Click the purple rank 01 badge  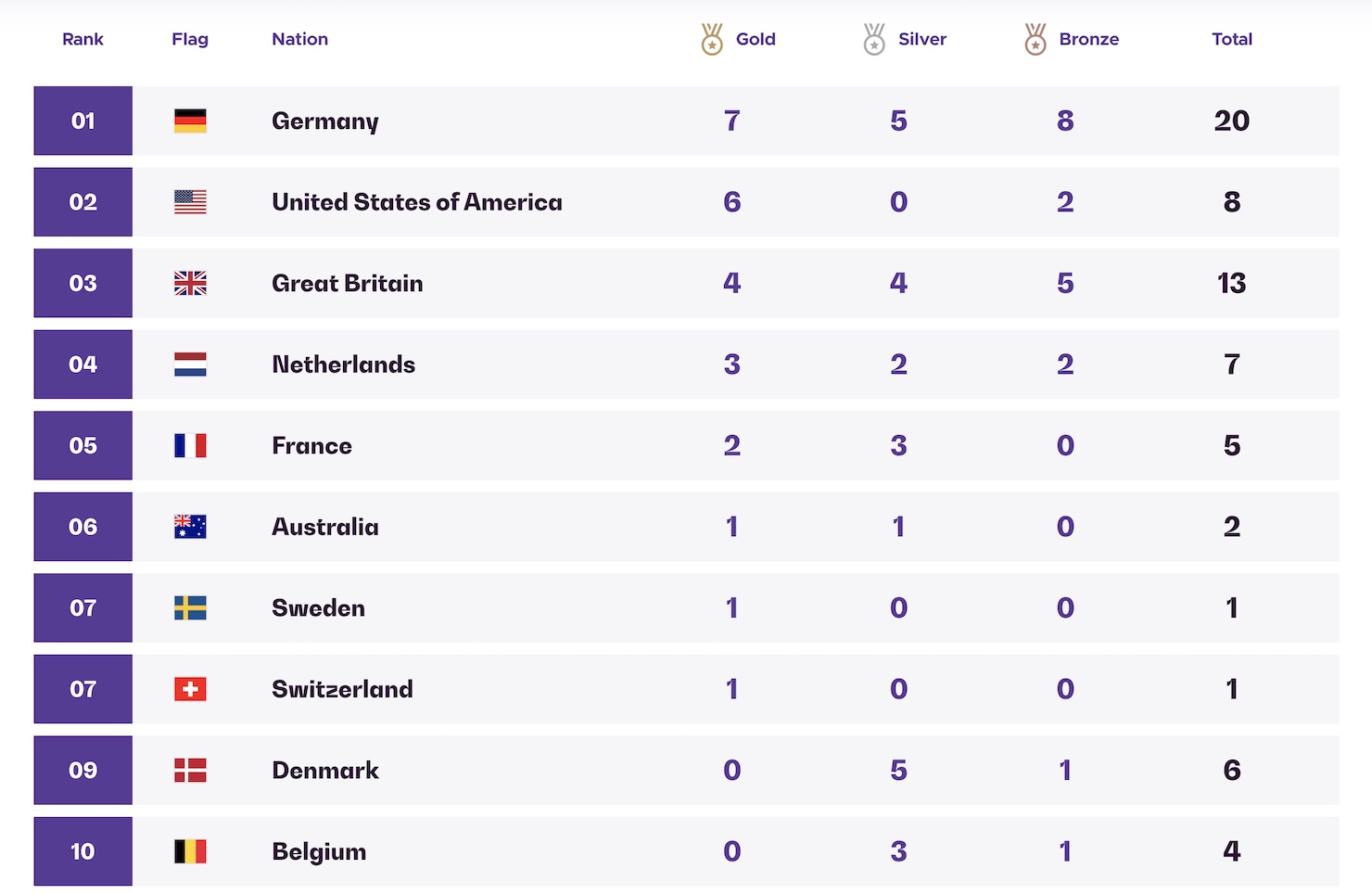(x=83, y=121)
